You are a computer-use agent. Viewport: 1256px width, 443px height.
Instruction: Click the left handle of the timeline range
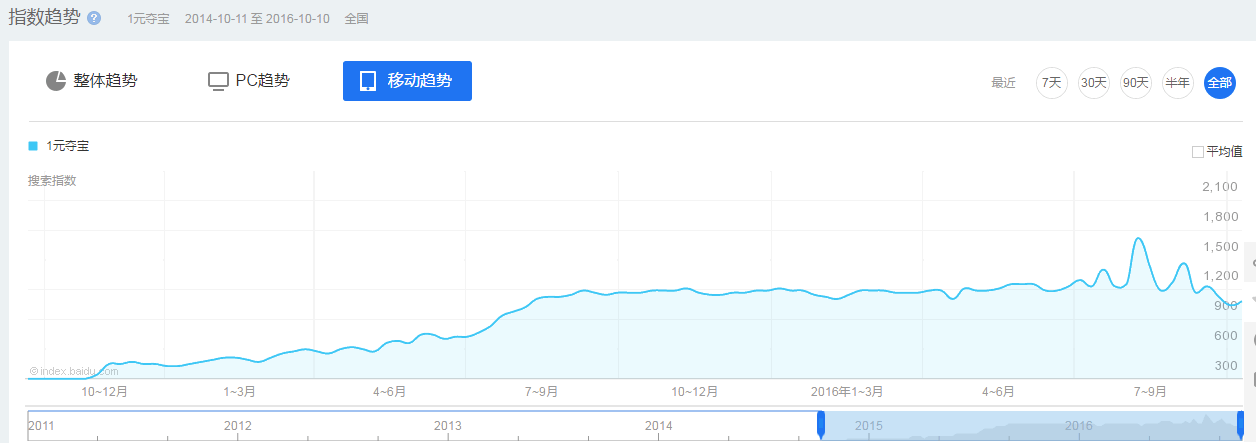point(821,425)
